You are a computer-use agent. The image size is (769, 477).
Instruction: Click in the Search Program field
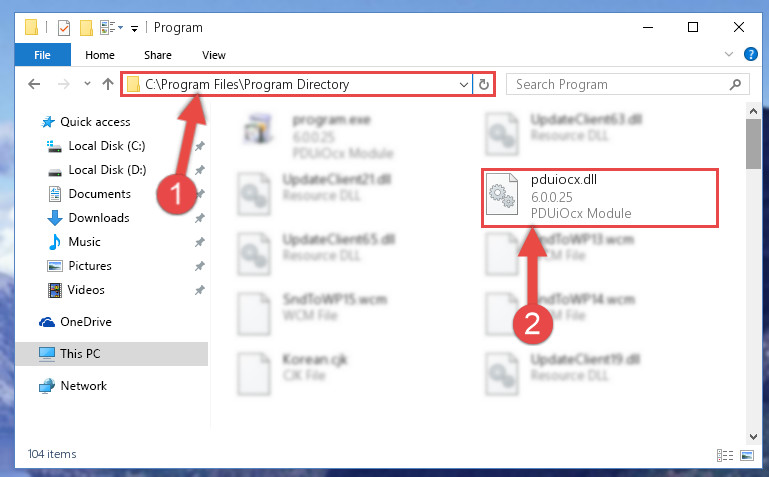619,84
